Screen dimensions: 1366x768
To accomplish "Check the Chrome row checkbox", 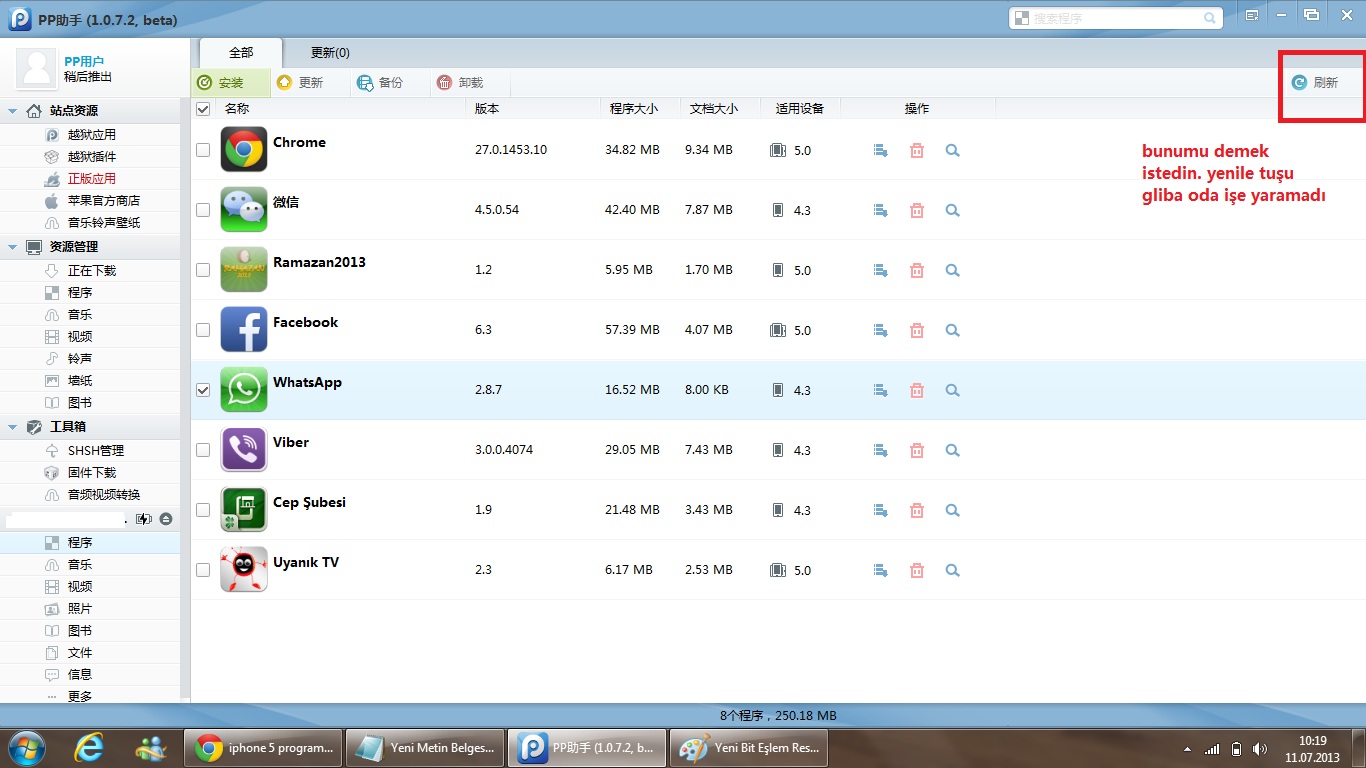I will click(x=203, y=150).
